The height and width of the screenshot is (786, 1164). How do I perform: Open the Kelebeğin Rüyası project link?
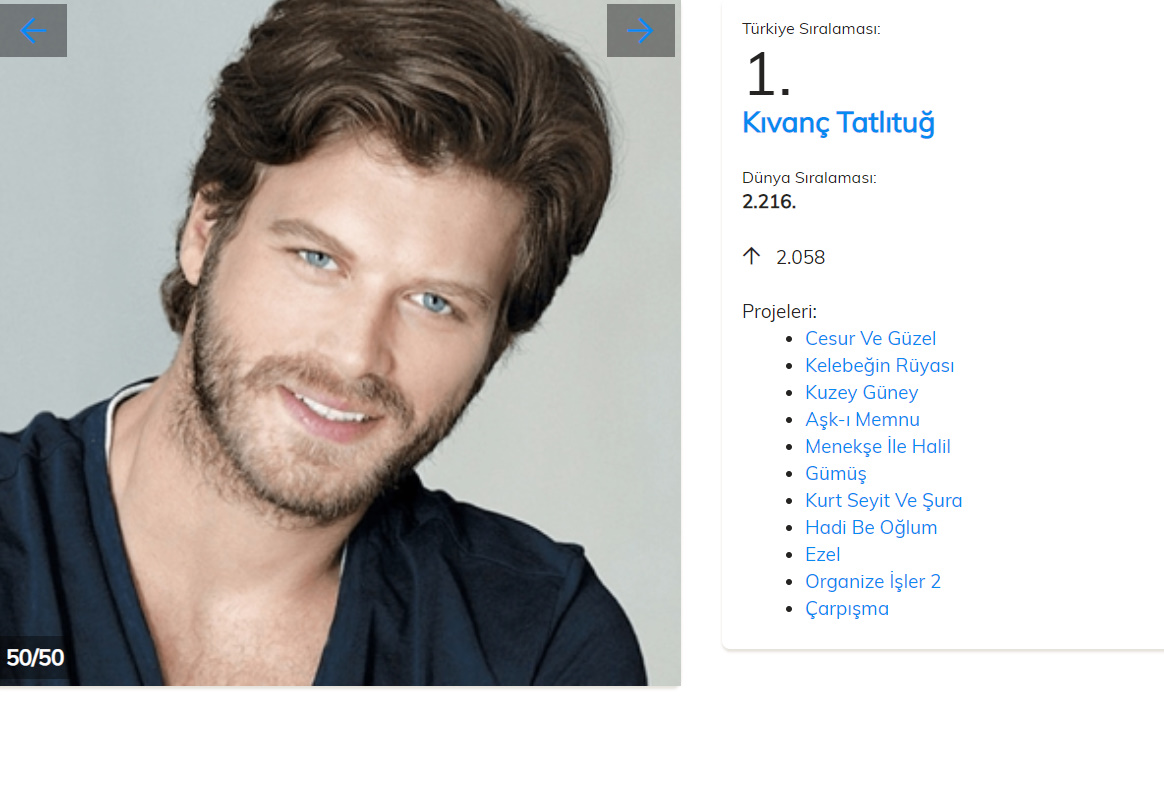click(880, 365)
